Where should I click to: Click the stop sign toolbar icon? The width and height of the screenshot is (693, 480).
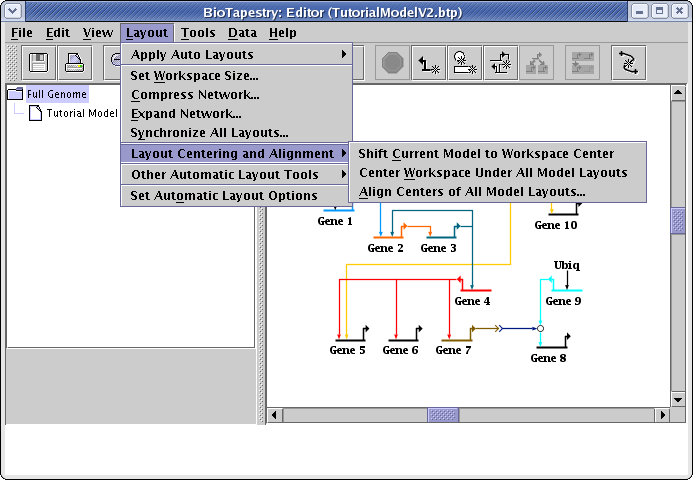pos(392,64)
